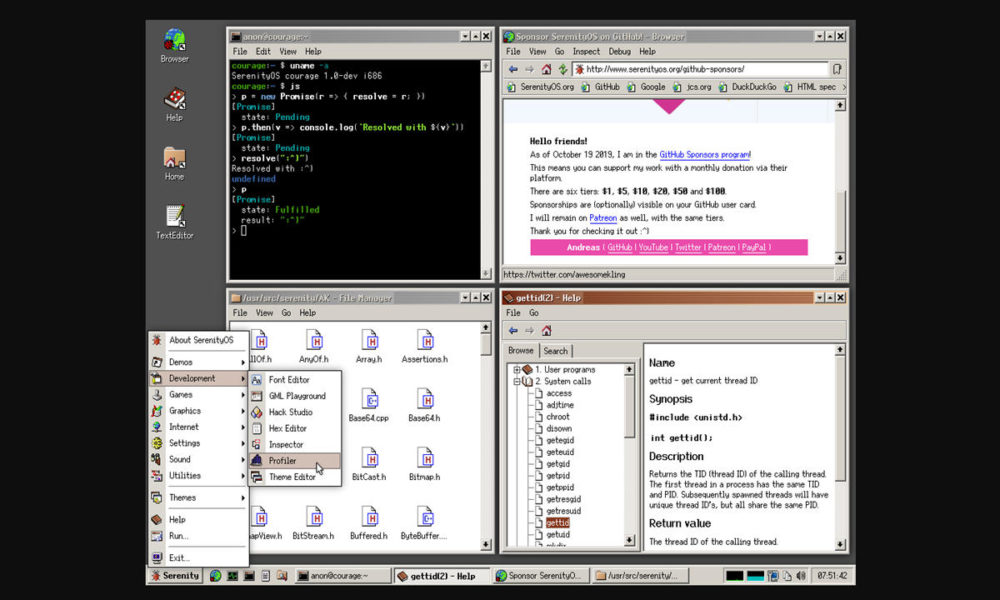Image resolution: width=1000 pixels, height=600 pixels.
Task: Click the browser bookmark page icon
Action: [x=836, y=69]
